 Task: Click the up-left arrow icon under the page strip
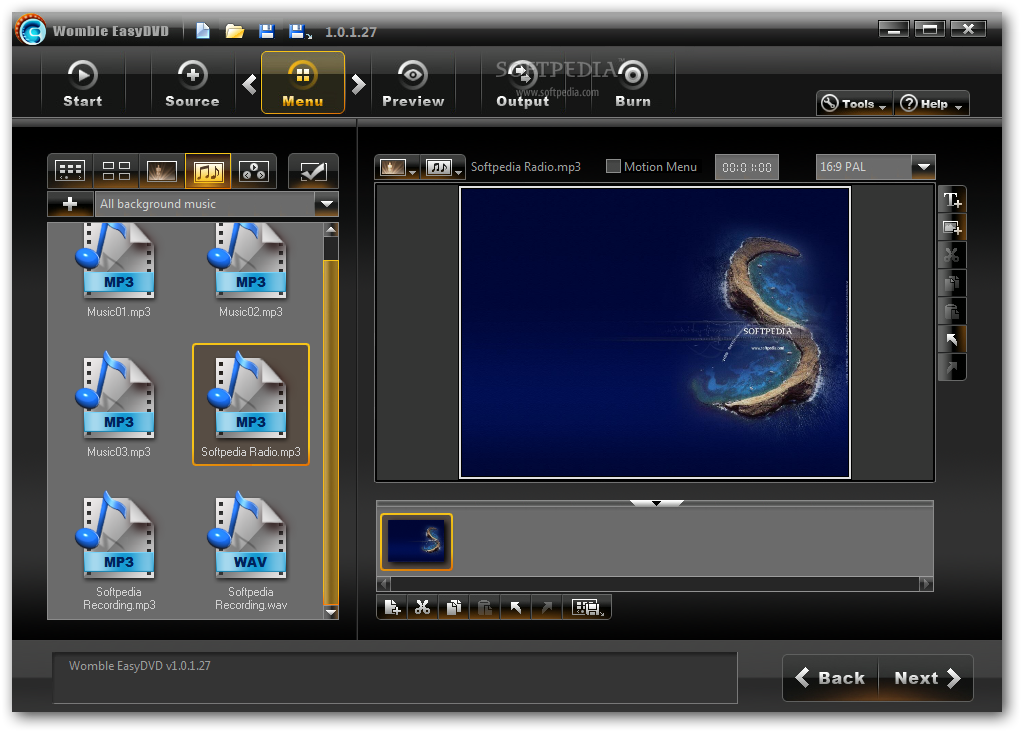pos(516,608)
